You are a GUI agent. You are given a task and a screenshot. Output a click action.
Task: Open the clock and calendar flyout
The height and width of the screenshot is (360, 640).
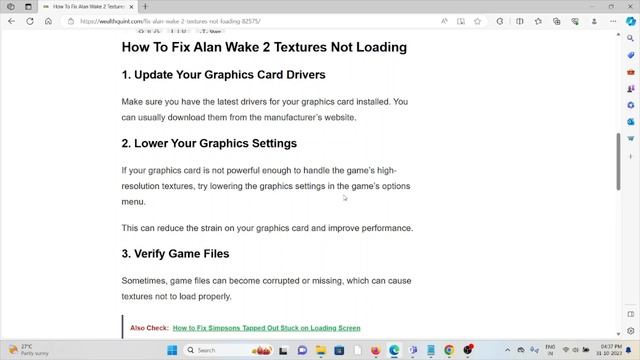tap(609, 350)
